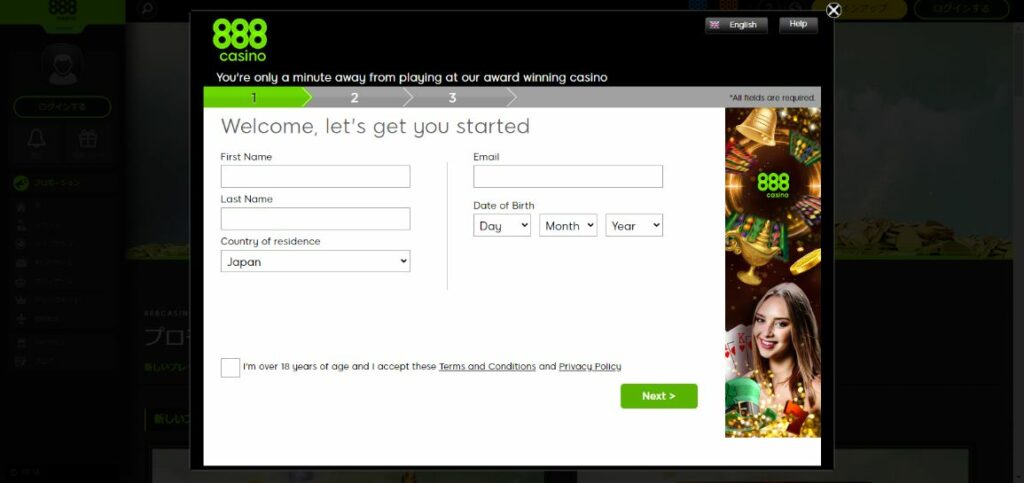
Task: Click the Email input field
Action: pyautogui.click(x=568, y=176)
